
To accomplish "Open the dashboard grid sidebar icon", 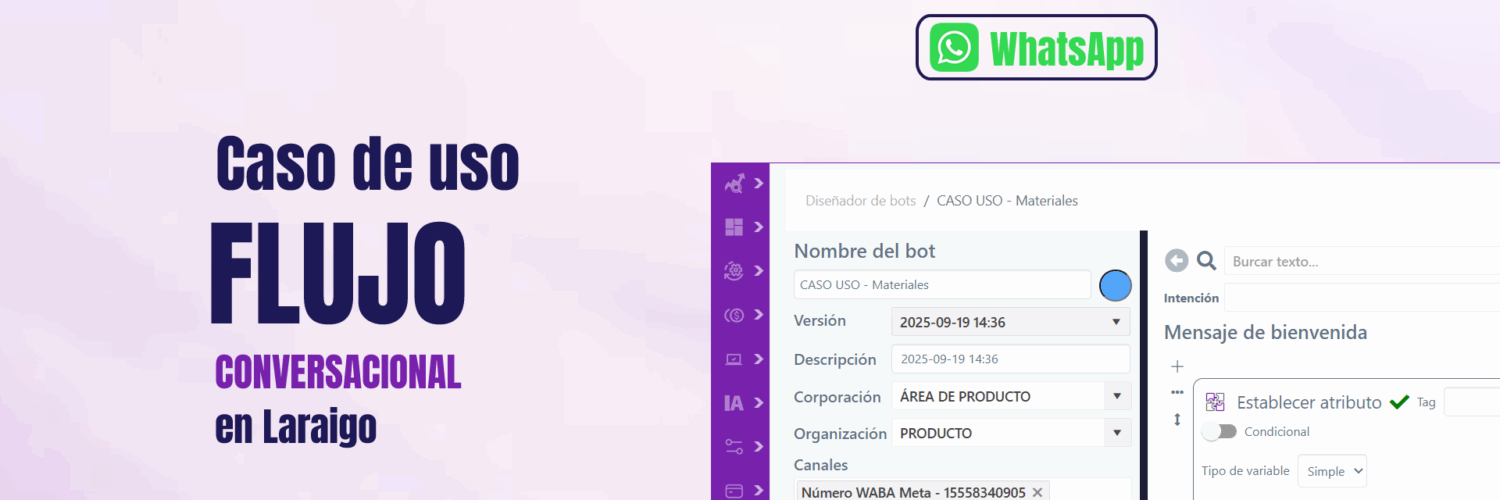I will click(x=734, y=227).
